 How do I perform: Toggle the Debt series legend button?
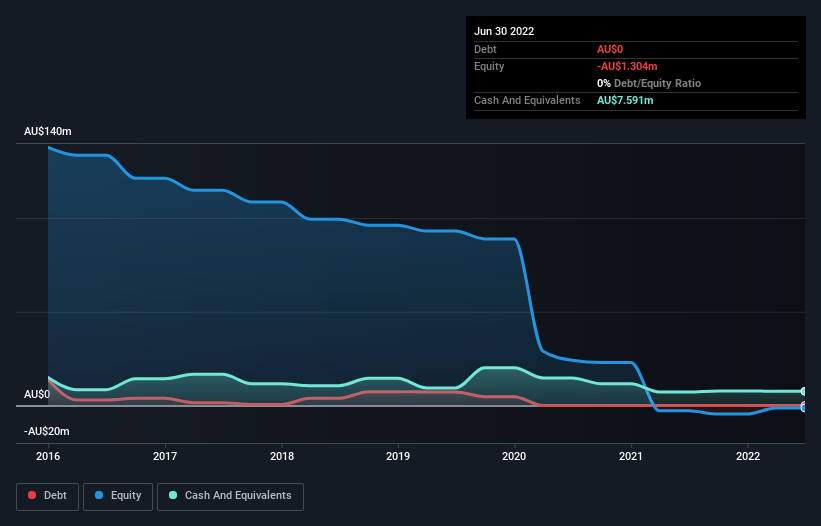coord(48,496)
